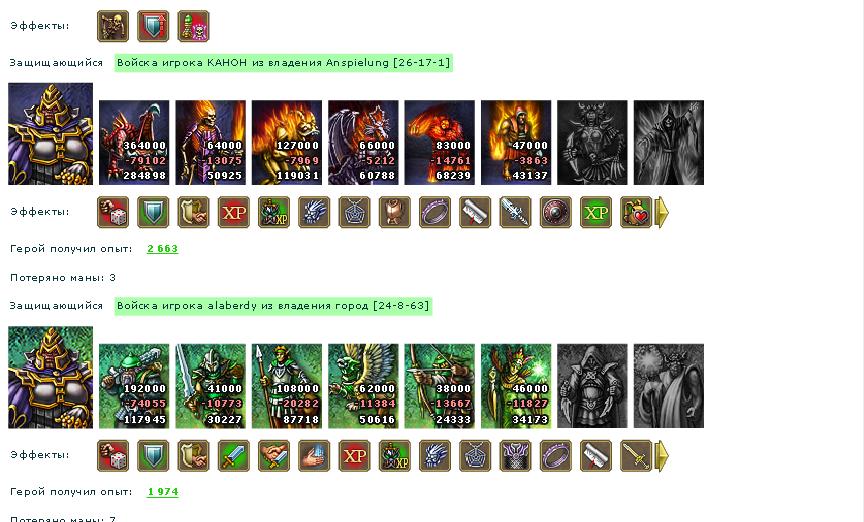Click the purple ring effect in KAHOH's row

435,212
